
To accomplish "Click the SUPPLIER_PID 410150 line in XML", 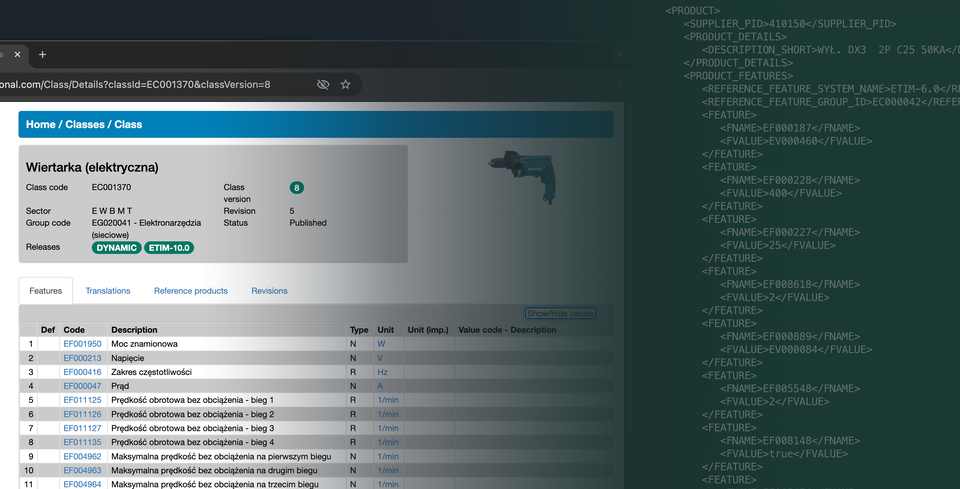I will click(790, 24).
